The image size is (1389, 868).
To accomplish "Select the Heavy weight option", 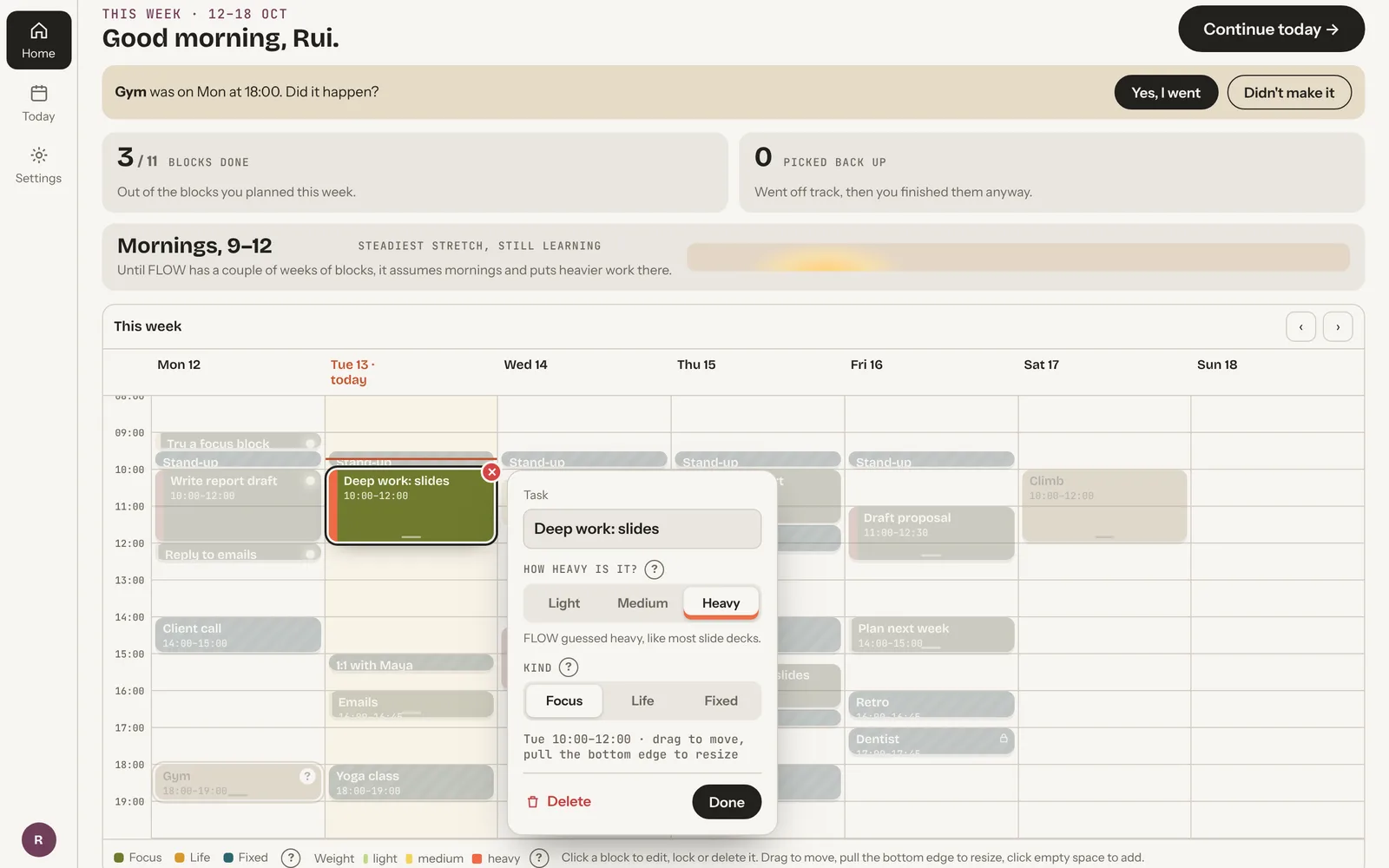I will pyautogui.click(x=721, y=603).
